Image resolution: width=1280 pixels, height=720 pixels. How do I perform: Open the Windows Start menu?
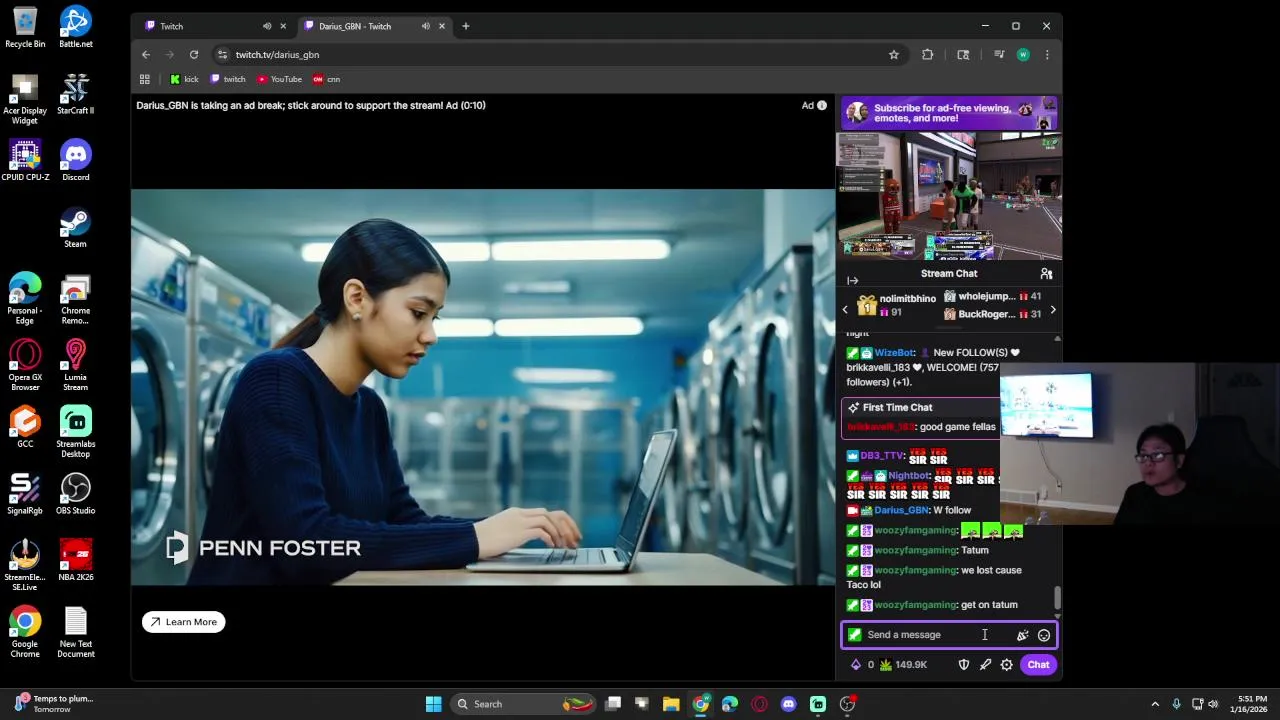(434, 704)
